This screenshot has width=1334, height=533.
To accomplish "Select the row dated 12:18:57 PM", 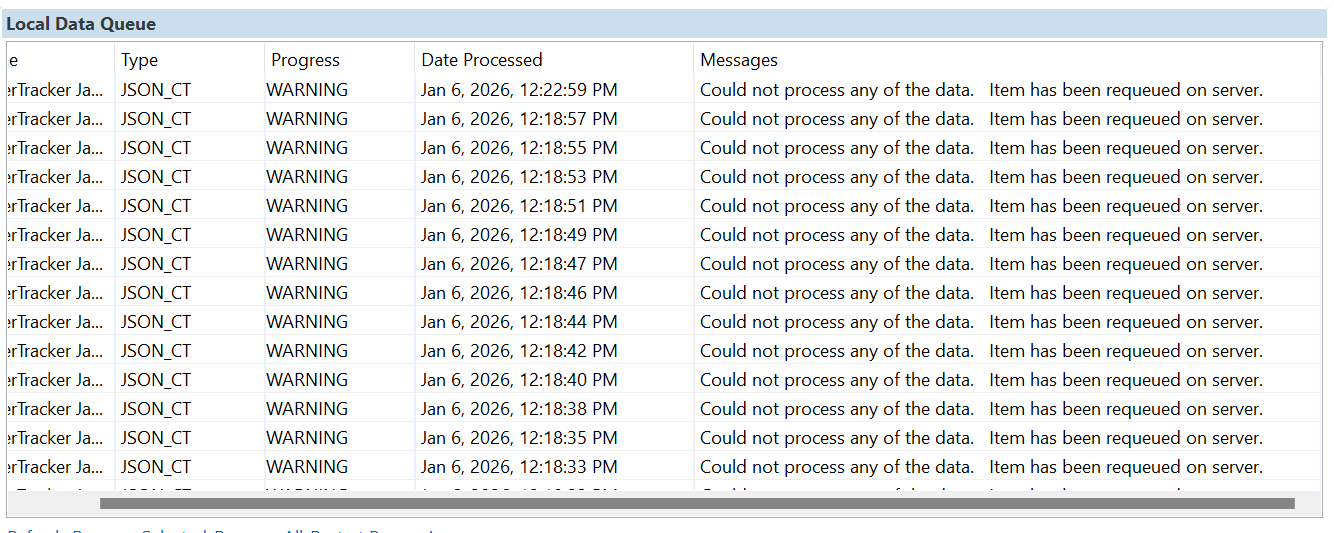I will pos(518,119).
